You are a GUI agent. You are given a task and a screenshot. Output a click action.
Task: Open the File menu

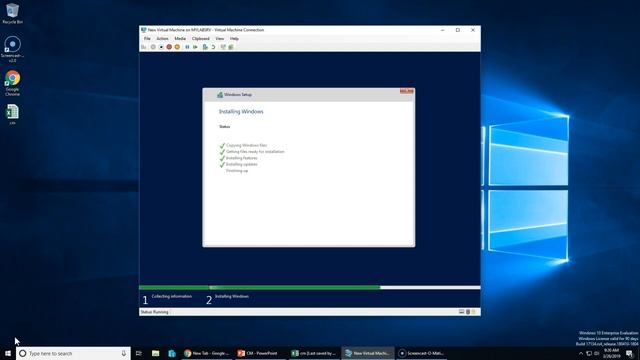pos(147,38)
